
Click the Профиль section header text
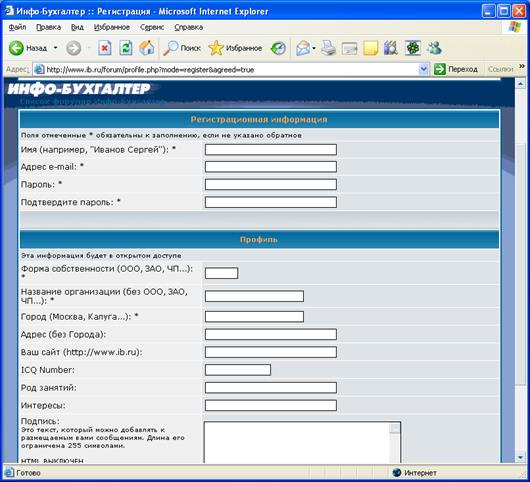click(259, 239)
